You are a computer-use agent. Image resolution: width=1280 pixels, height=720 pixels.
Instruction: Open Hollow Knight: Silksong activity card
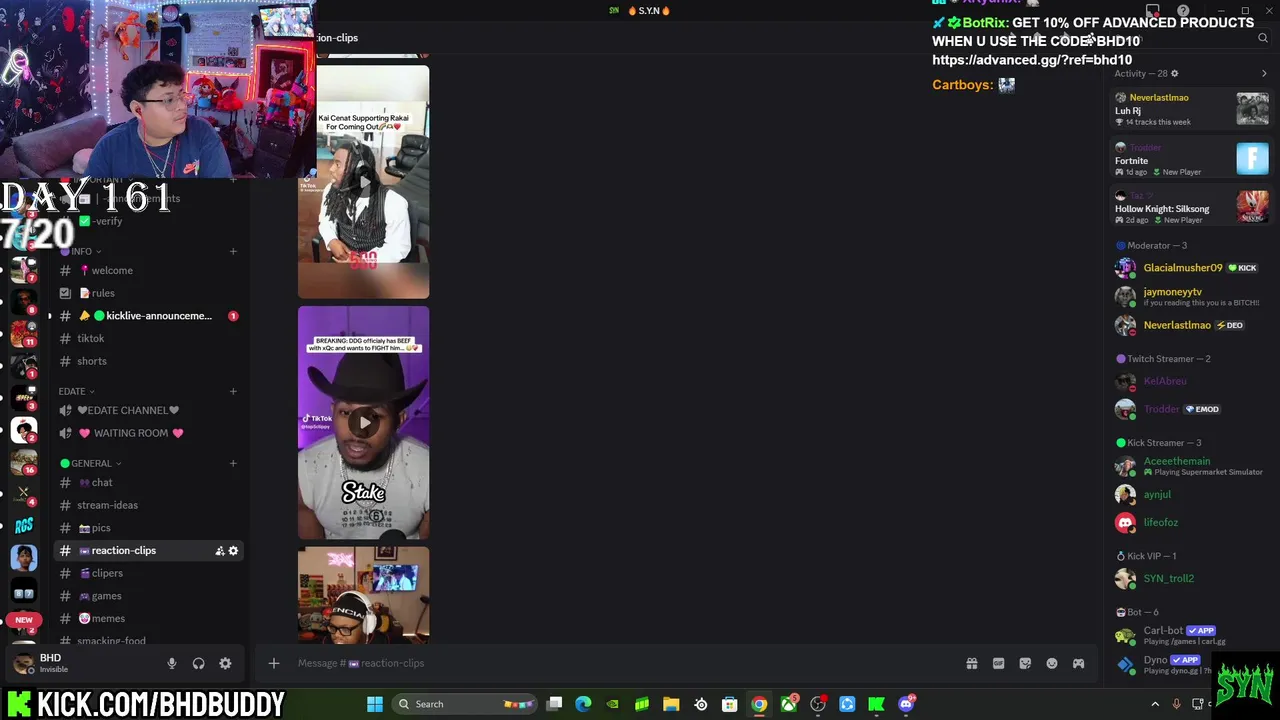pyautogui.click(x=1192, y=207)
